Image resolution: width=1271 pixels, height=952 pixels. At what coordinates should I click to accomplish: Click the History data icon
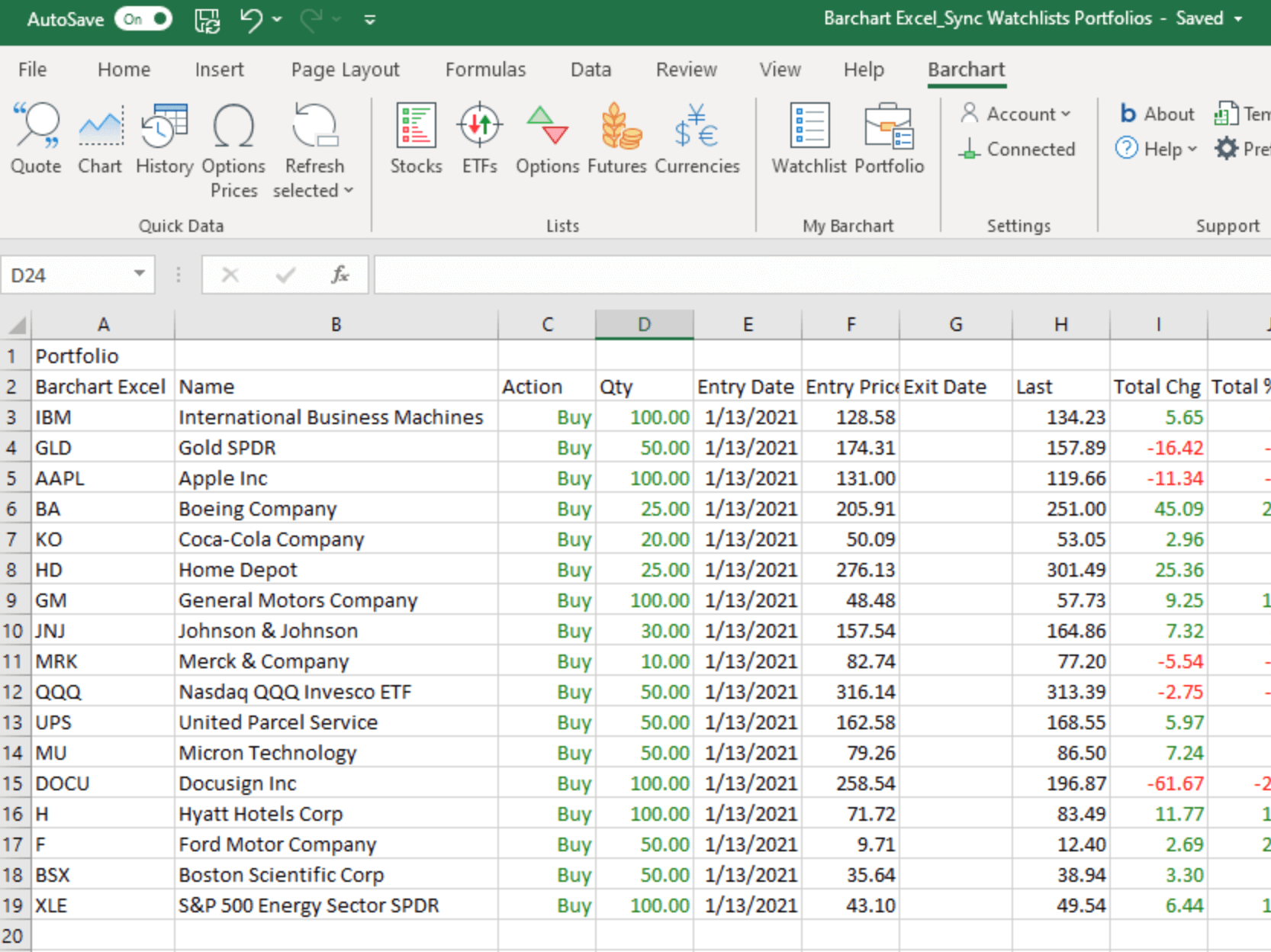click(164, 139)
